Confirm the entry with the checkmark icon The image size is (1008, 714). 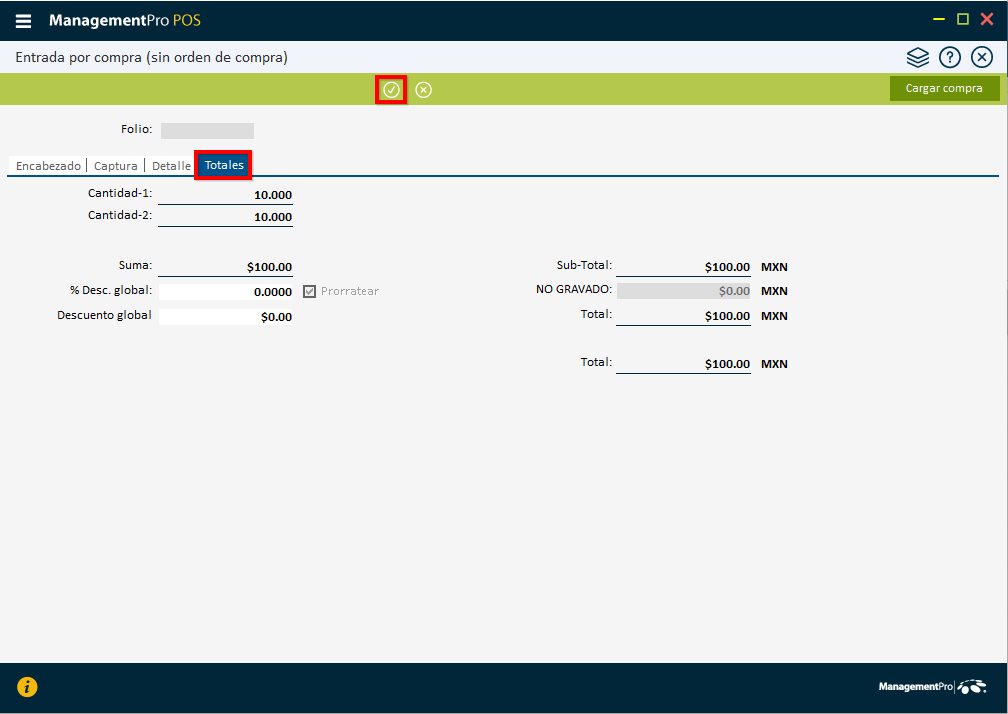click(x=392, y=90)
